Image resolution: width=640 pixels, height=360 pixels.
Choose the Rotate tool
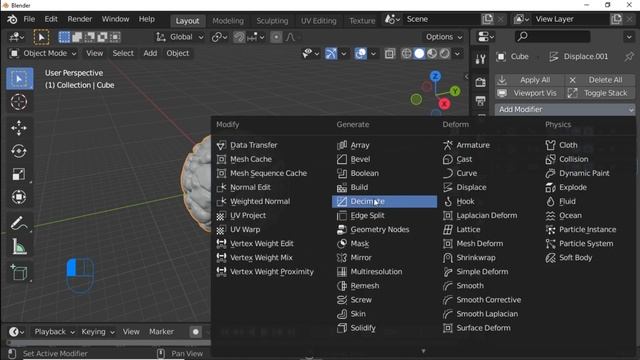coord(19,151)
